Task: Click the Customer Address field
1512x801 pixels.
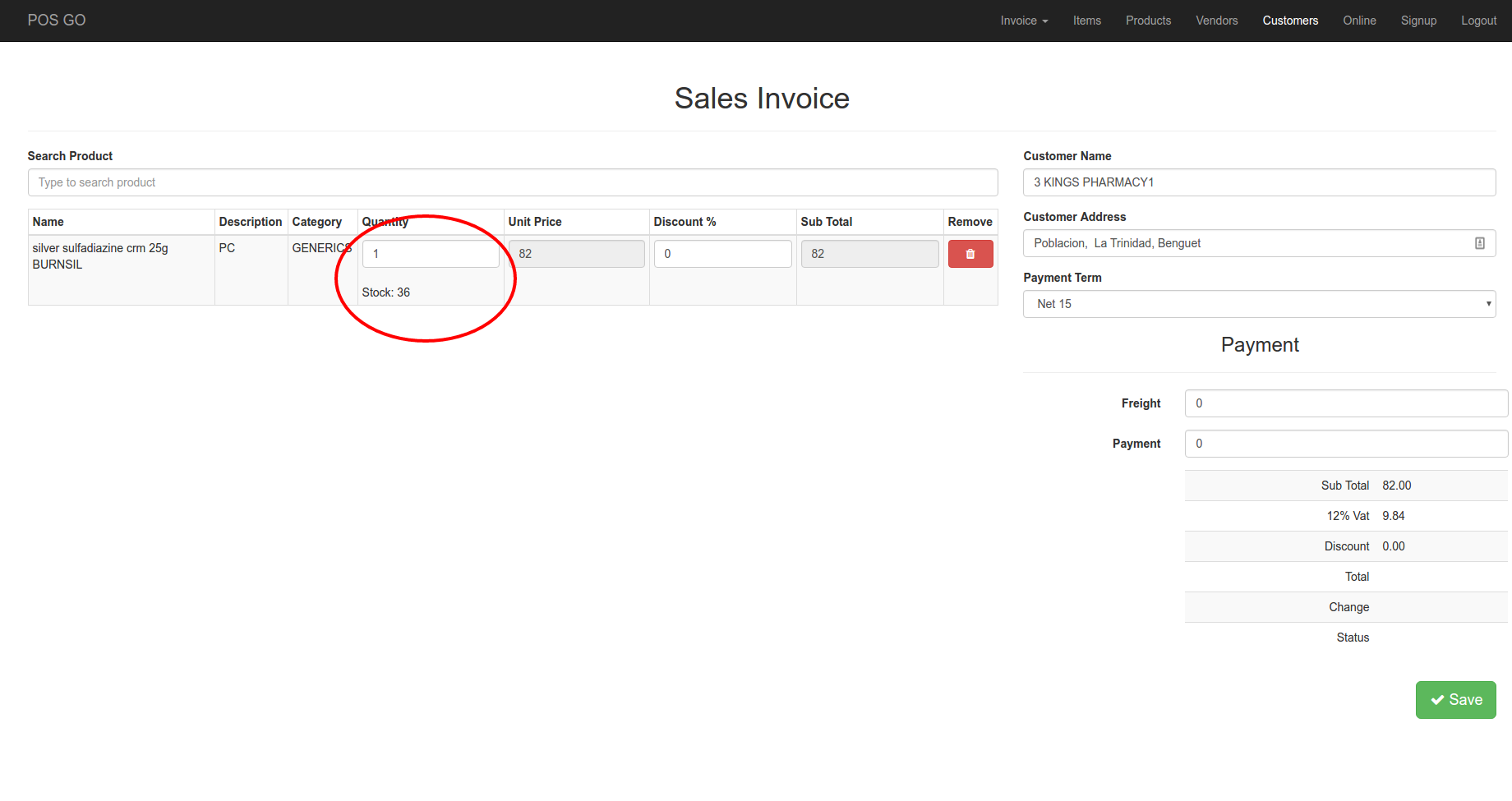Action: point(1260,243)
